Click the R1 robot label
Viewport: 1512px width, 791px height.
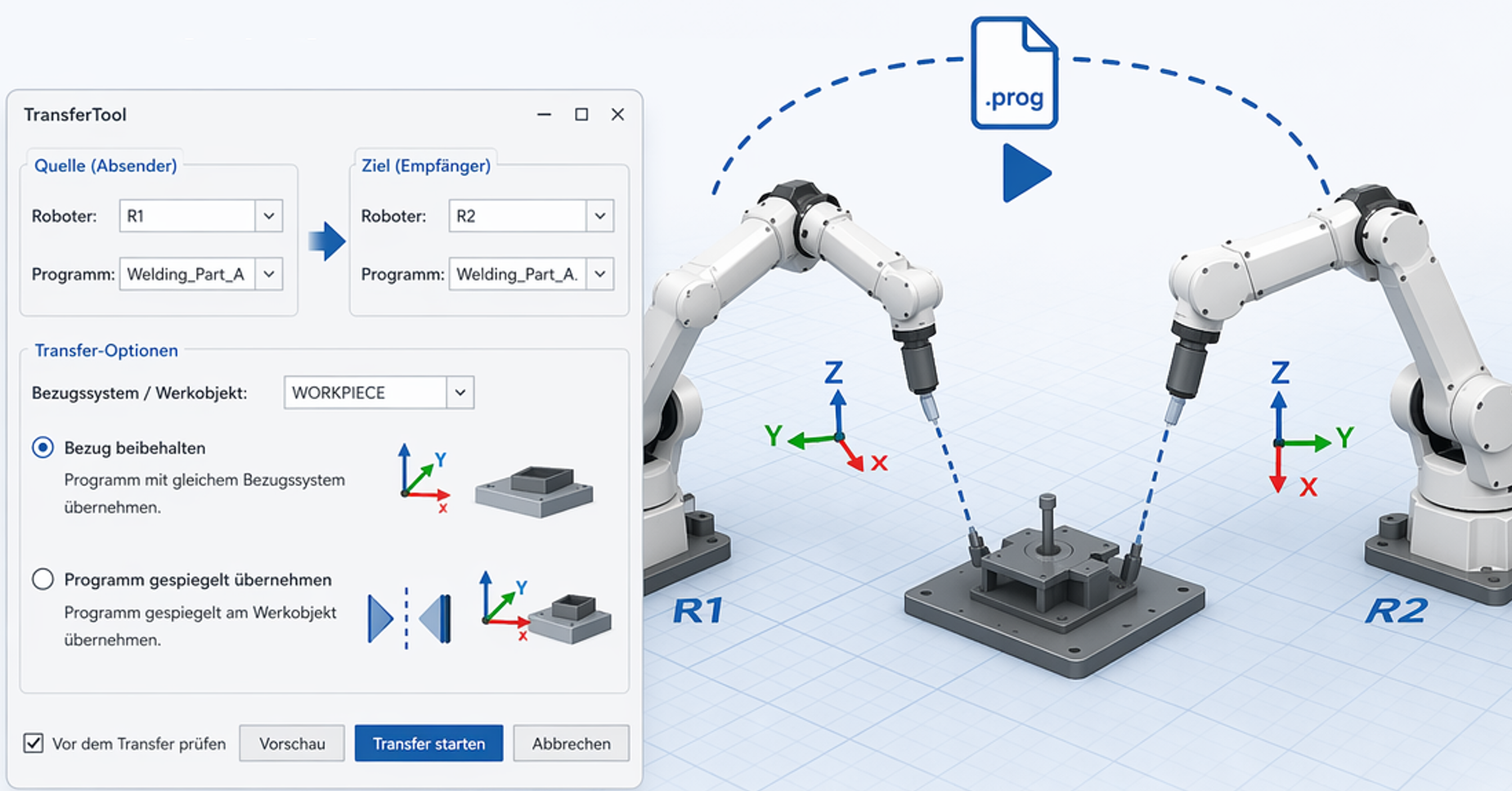coord(698,611)
